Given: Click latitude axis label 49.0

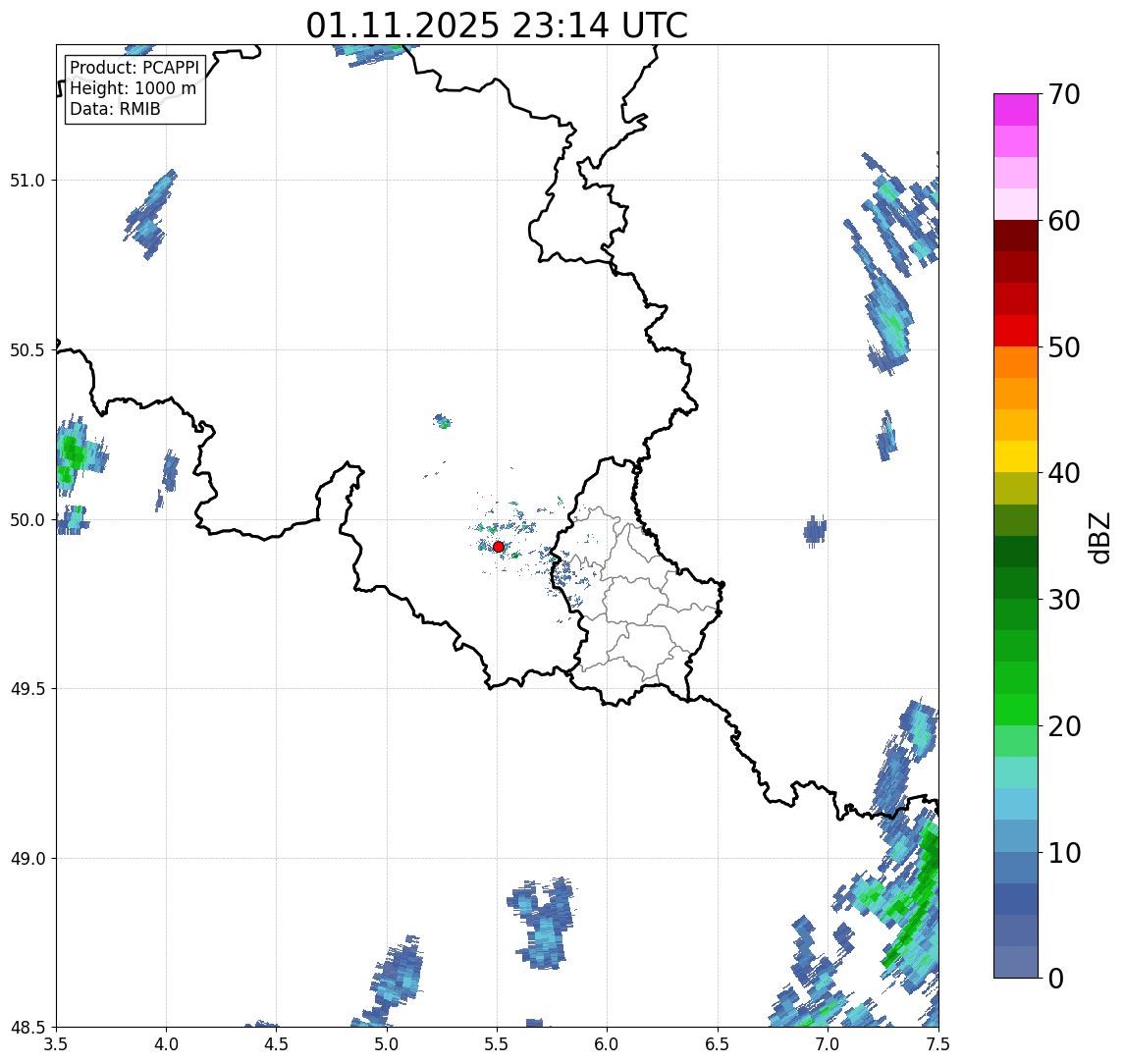Looking at the screenshot, I should (27, 858).
